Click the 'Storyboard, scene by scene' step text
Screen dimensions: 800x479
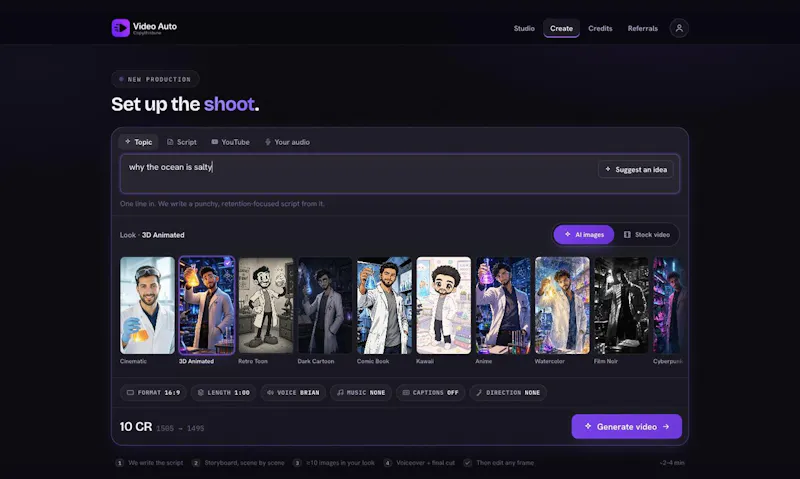(x=244, y=463)
